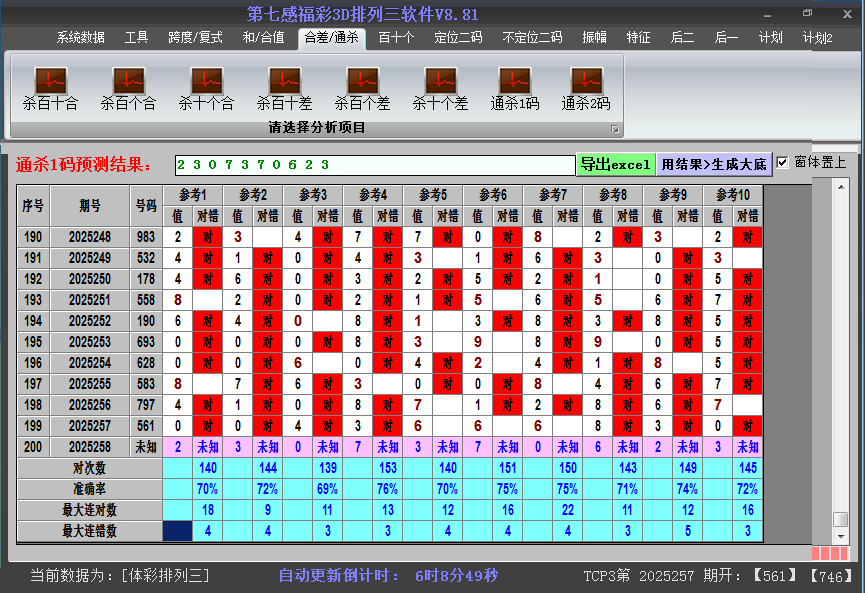Open the 计划 tab
This screenshot has width=865, height=593.
click(x=770, y=38)
